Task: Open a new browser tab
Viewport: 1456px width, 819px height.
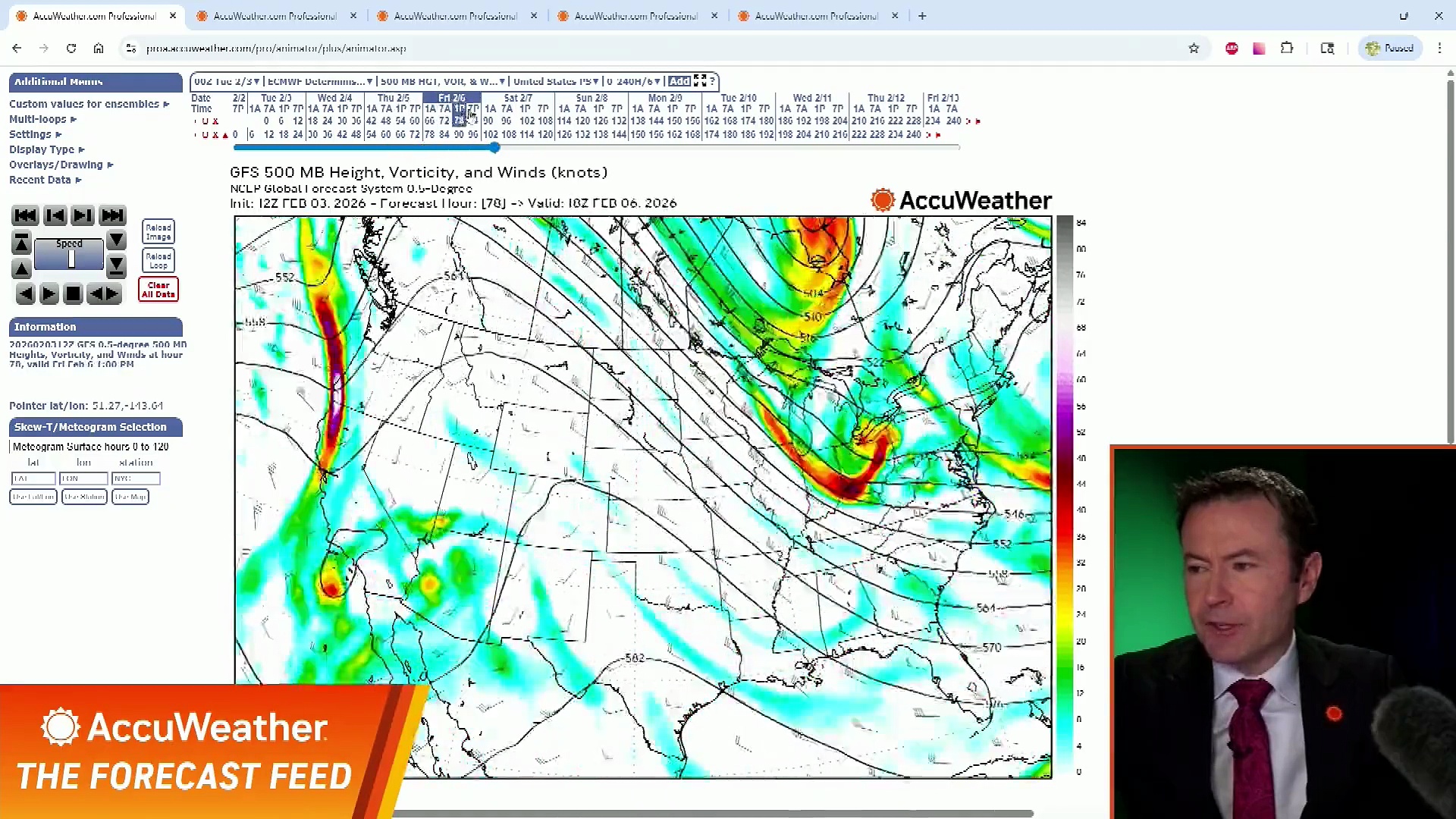Action: coord(922,16)
